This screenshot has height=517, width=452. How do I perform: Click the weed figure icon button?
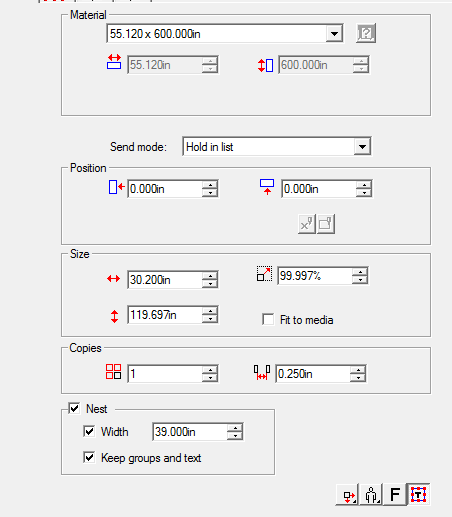point(371,495)
